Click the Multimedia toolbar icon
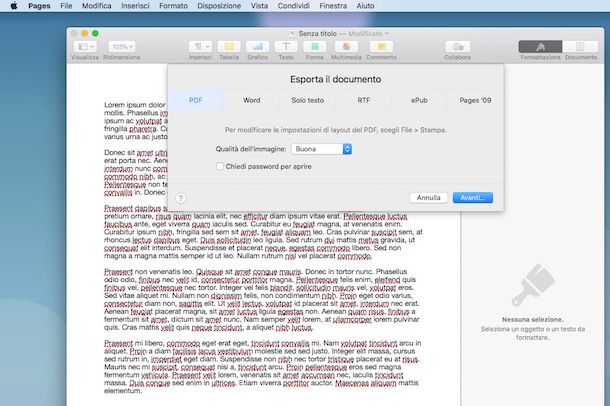 [346, 47]
